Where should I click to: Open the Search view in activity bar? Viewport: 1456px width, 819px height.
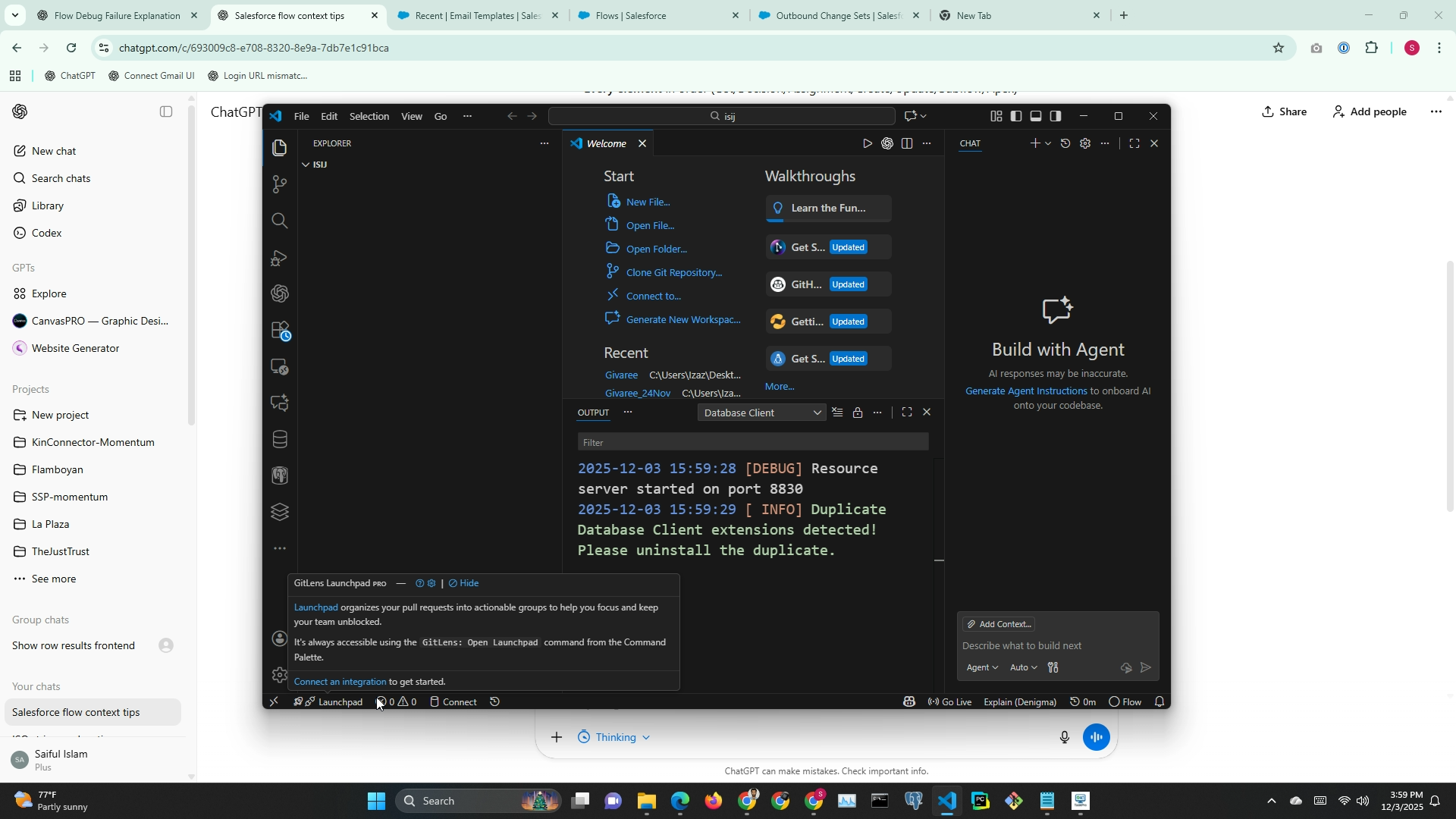280,221
